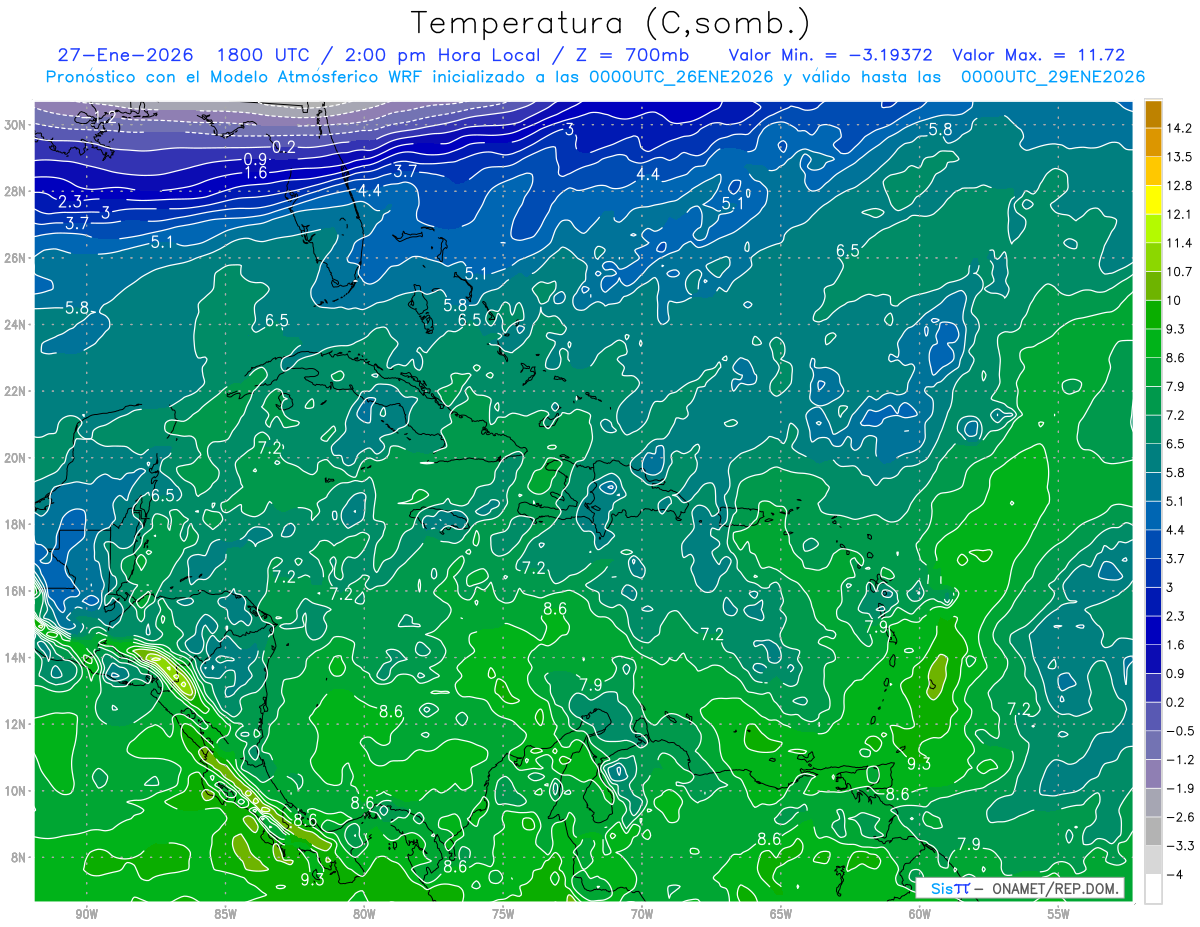Image resolution: width=1200 pixels, height=927 pixels.
Task: Click the color bar label '-4'
Action: [x=1176, y=874]
